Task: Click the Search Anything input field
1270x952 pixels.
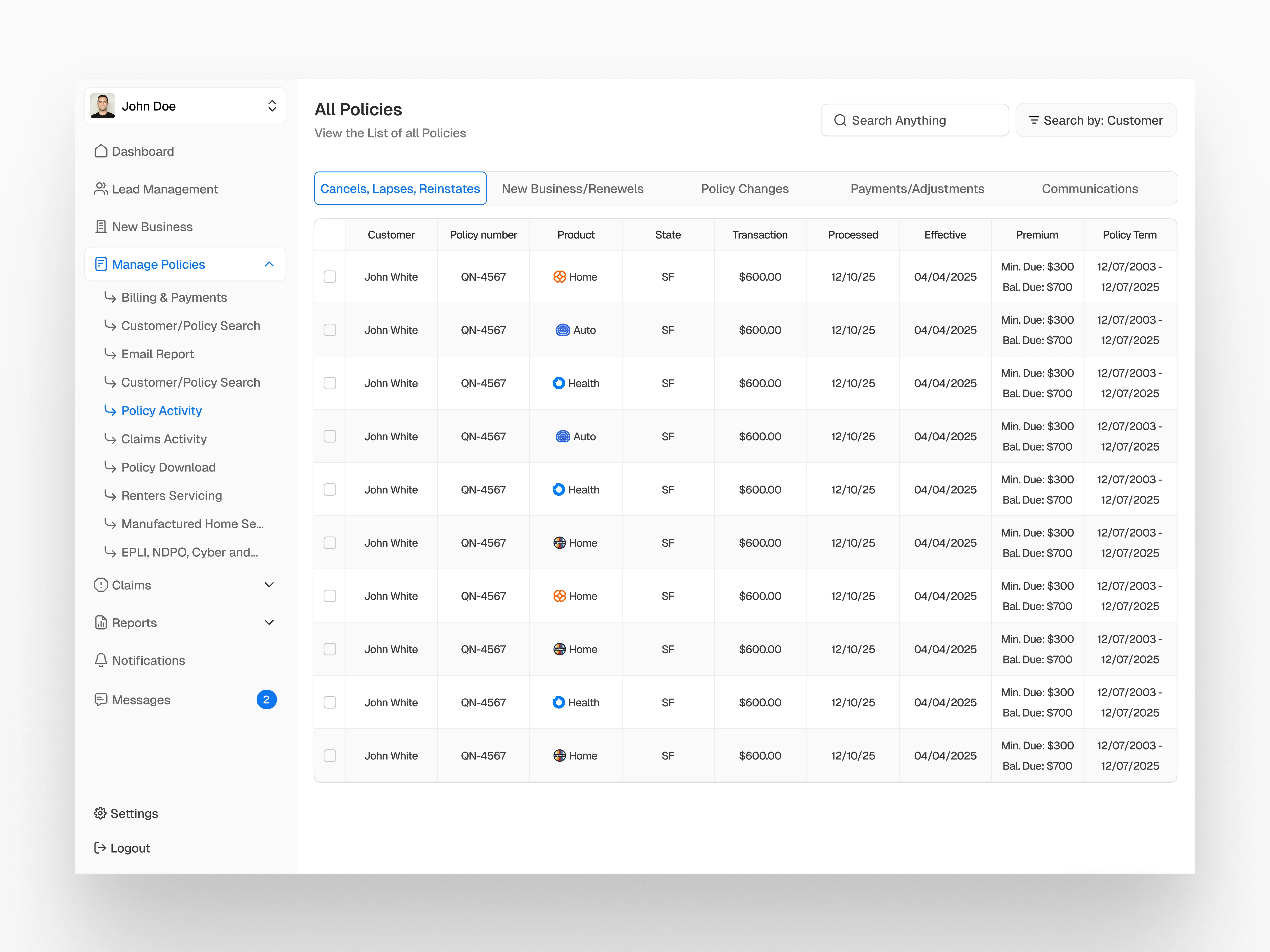Action: (915, 120)
